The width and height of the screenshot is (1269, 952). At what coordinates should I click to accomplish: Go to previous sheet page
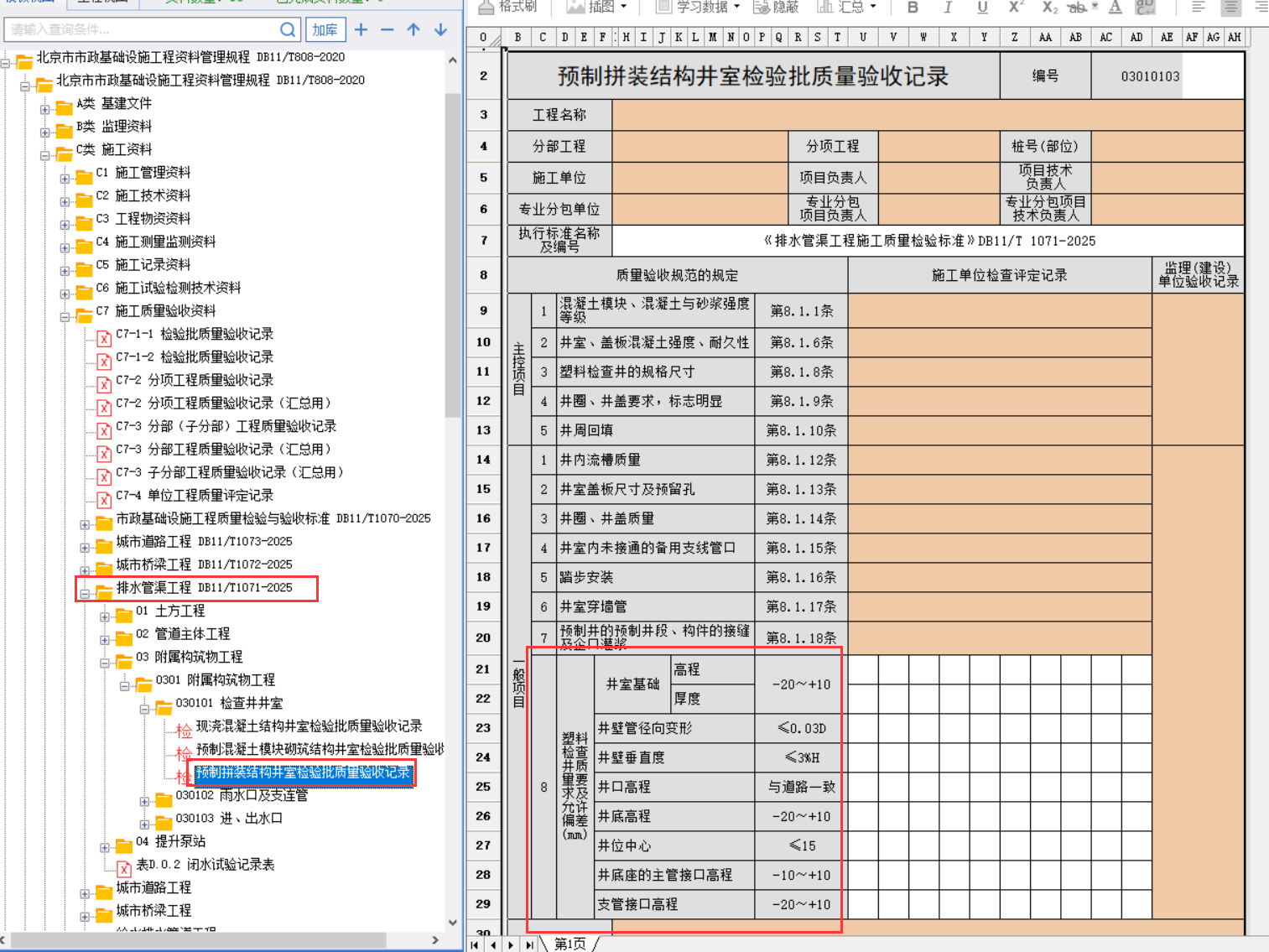coord(492,944)
